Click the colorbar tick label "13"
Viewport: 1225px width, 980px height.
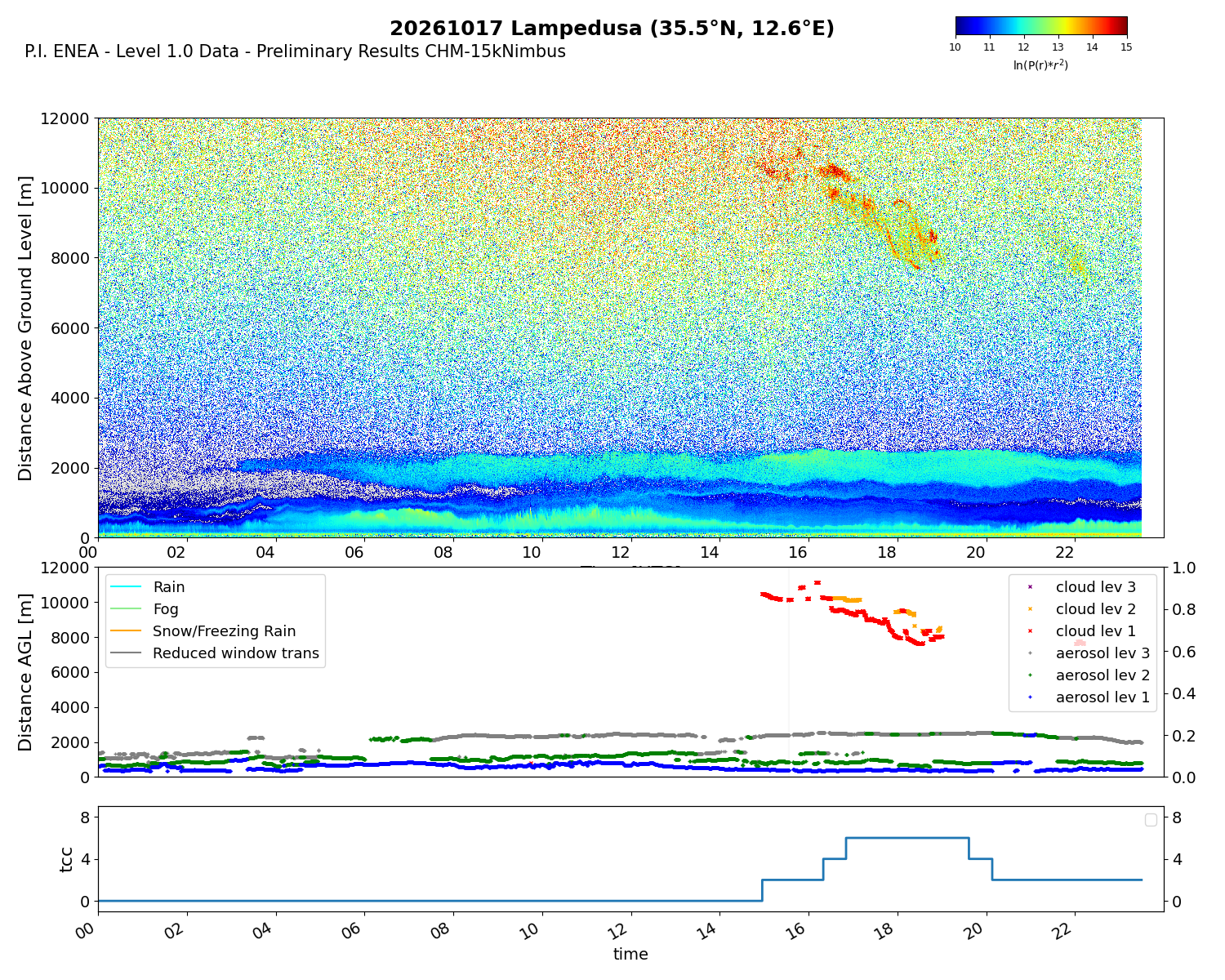tap(1058, 47)
